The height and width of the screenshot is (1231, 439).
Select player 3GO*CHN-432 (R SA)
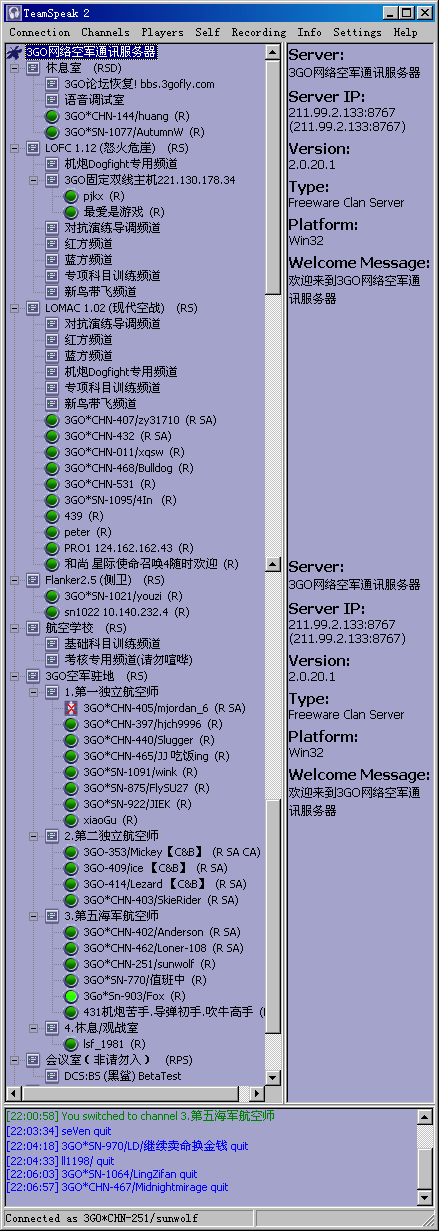[116, 436]
